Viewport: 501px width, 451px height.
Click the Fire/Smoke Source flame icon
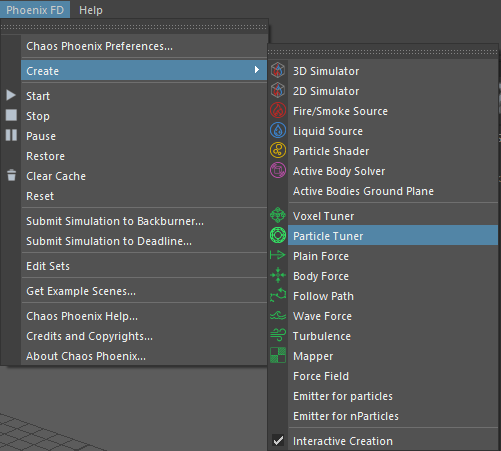click(278, 110)
